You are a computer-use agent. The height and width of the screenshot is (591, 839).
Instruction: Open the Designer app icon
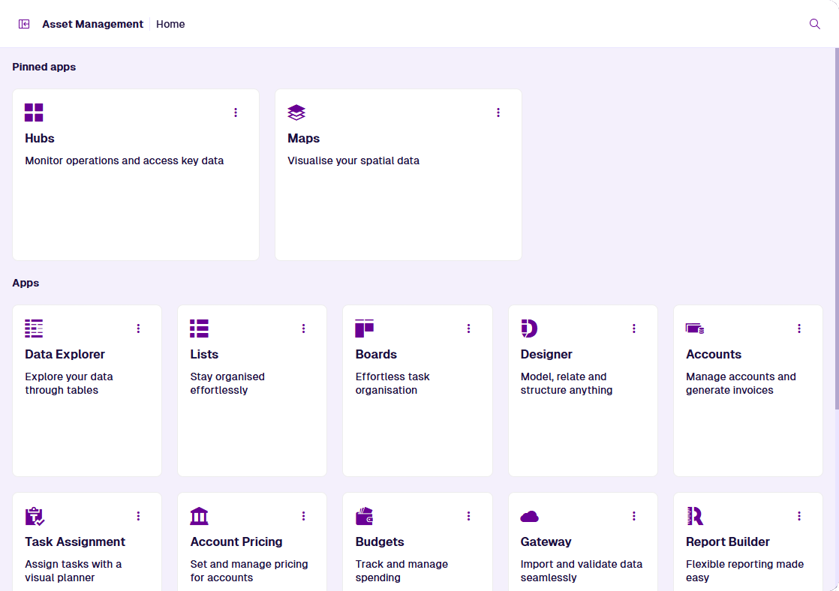click(529, 328)
